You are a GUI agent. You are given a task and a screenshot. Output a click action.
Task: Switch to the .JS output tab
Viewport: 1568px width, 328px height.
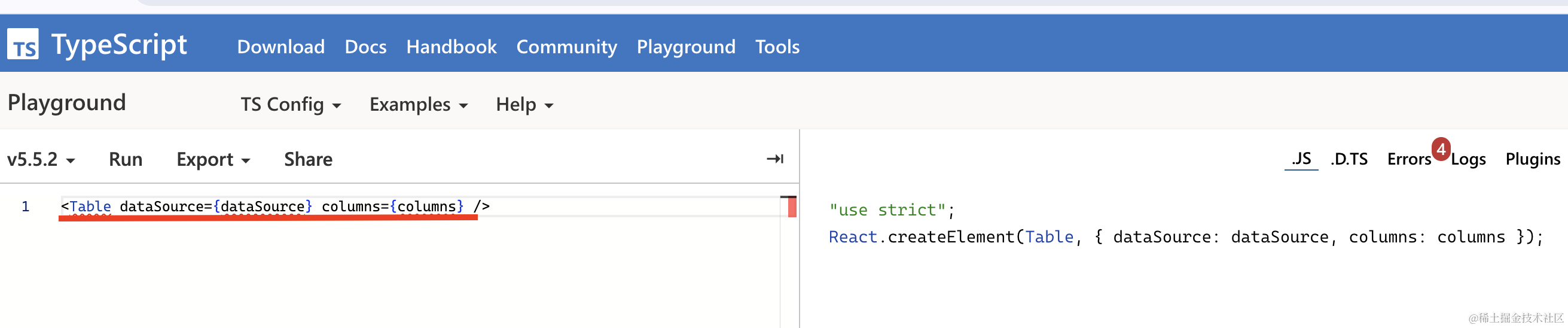click(x=1301, y=159)
